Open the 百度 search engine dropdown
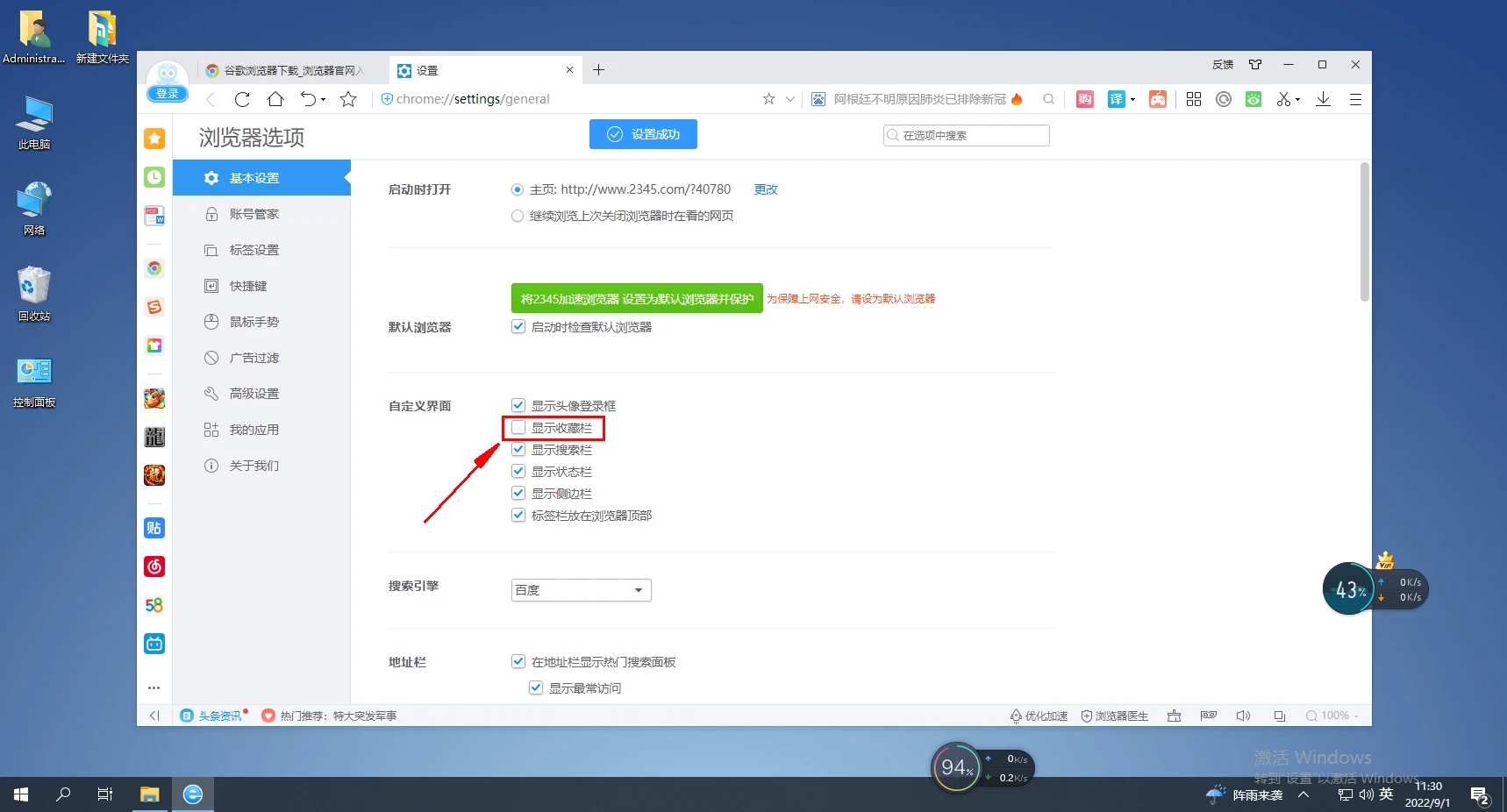This screenshot has width=1507, height=812. point(581,590)
